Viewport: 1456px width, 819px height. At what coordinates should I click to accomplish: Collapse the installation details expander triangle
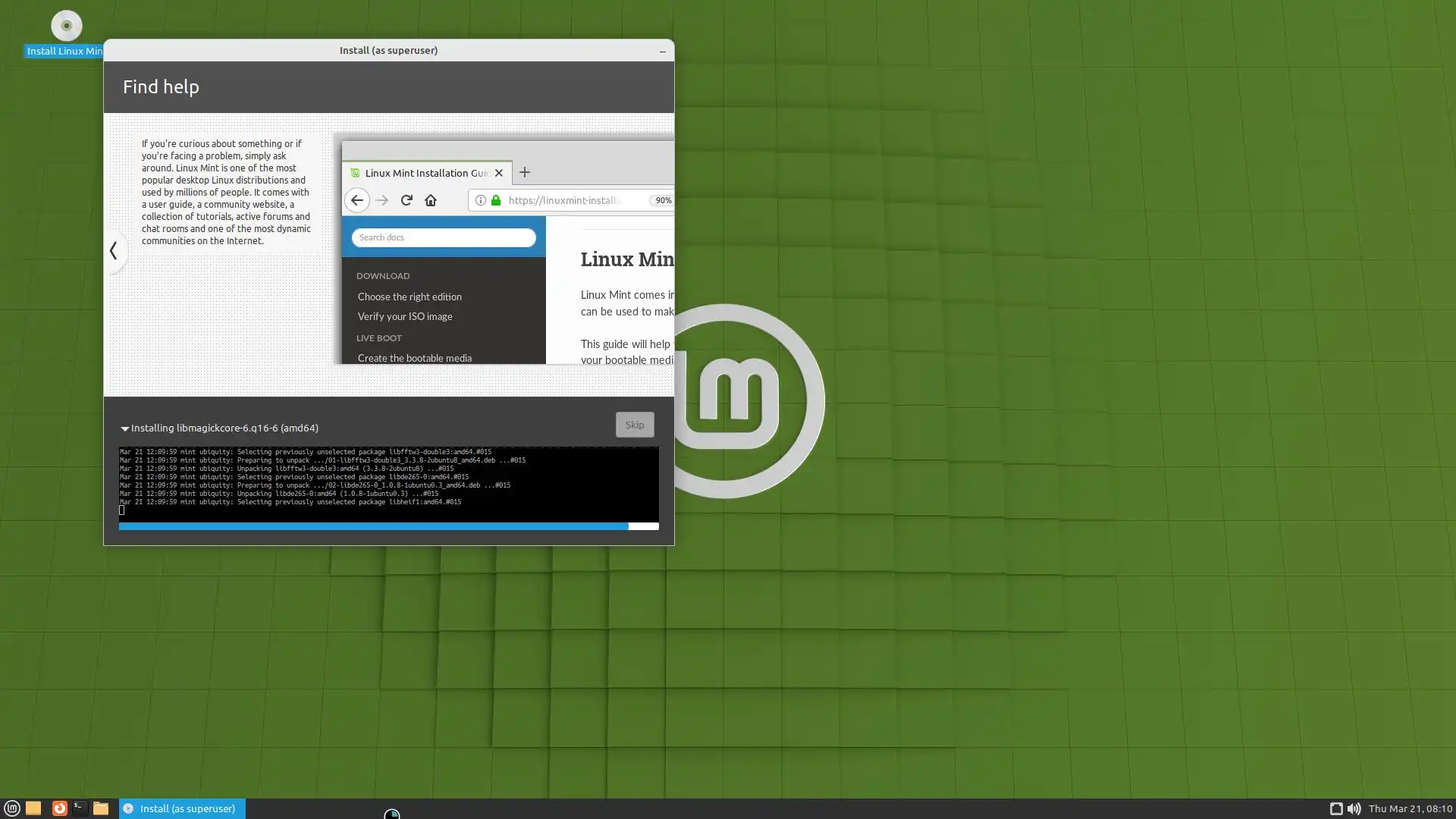(124, 428)
